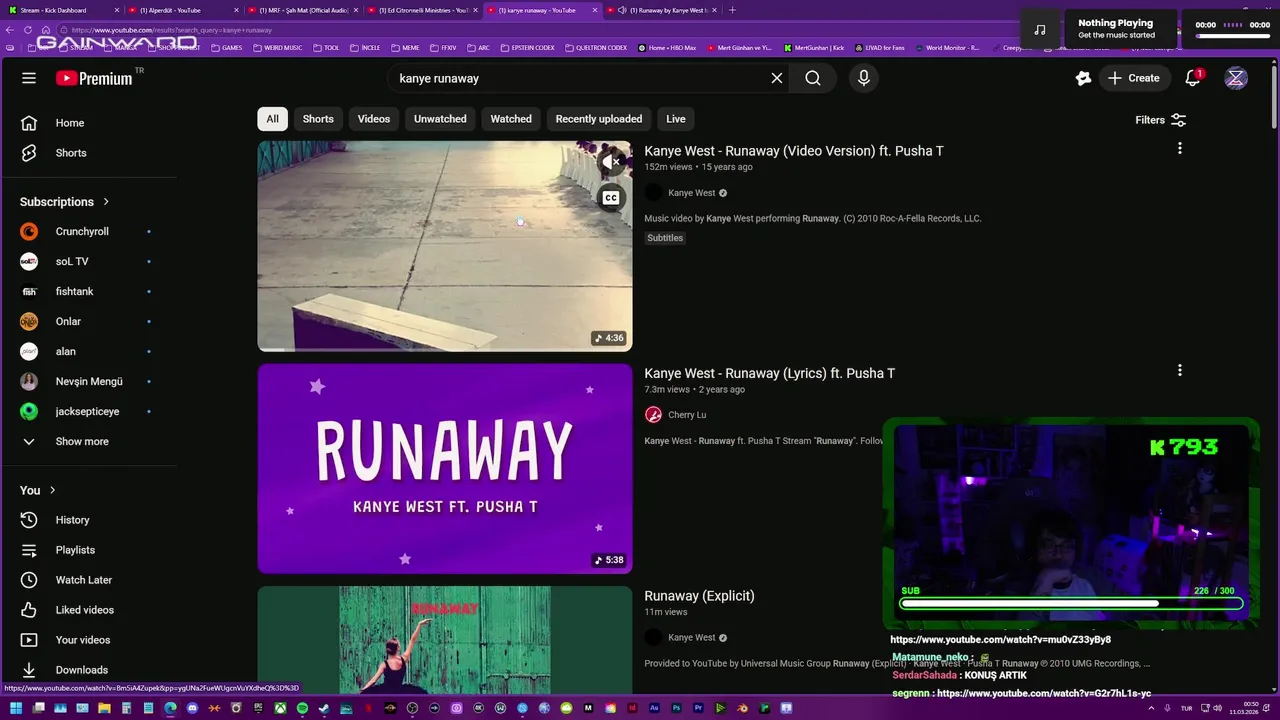Click the YouTube Premium logo
Viewport: 1280px width, 720px height.
[94, 78]
